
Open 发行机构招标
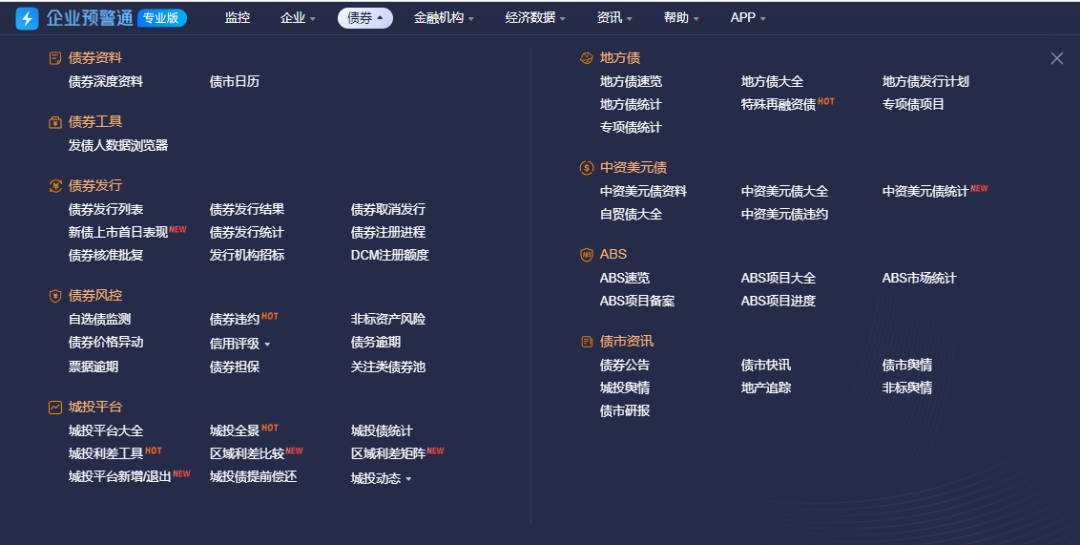(x=247, y=255)
